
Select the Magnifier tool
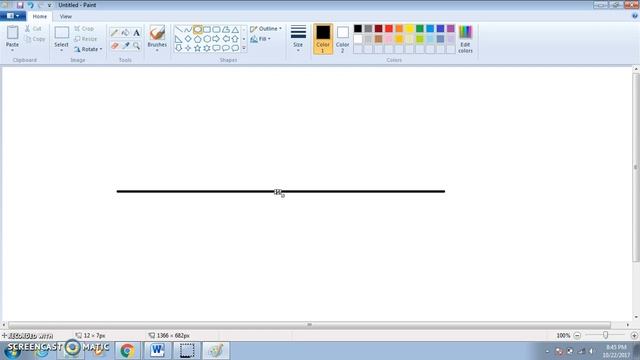pos(136,46)
